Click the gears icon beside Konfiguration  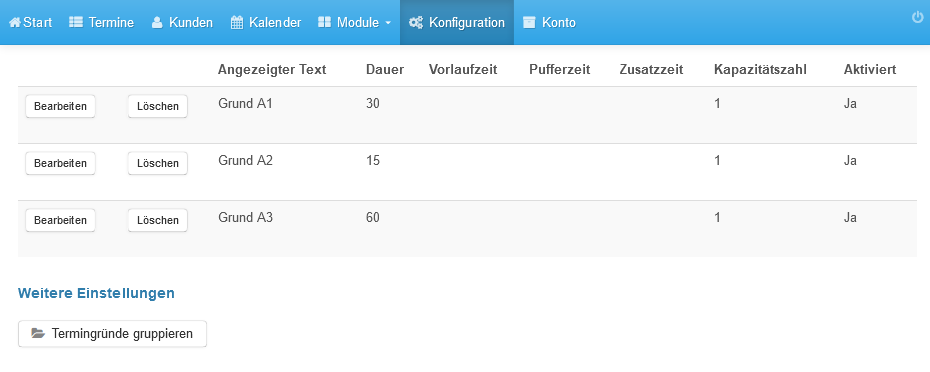(x=416, y=23)
